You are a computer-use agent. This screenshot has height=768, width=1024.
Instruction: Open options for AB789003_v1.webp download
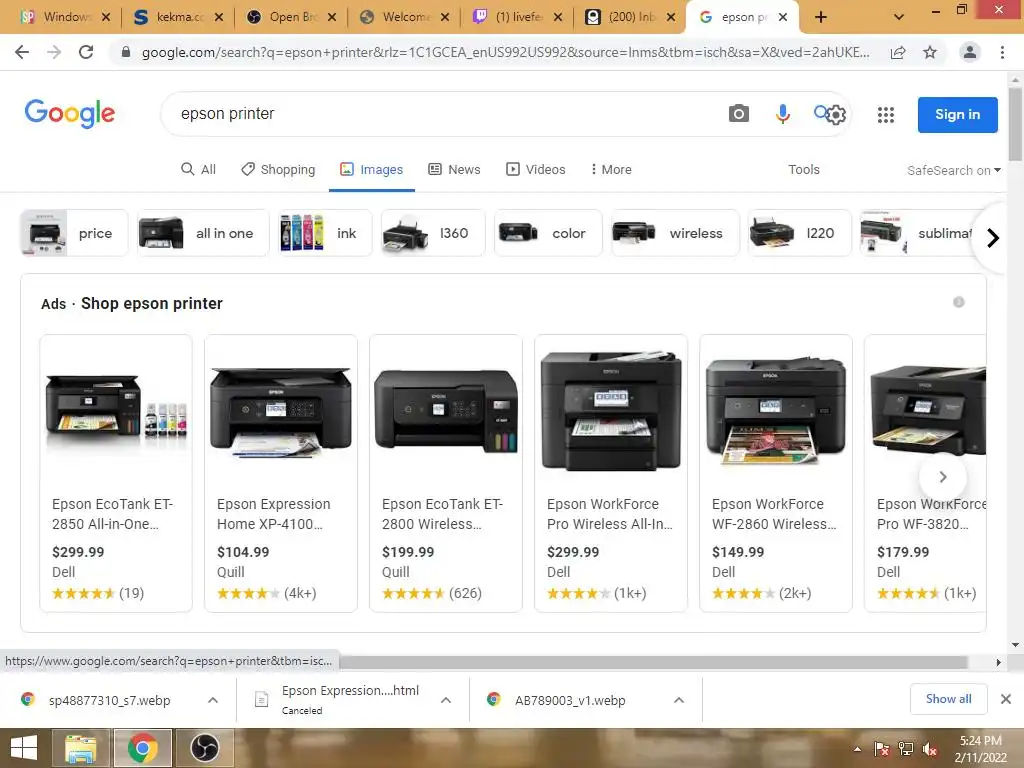(x=679, y=700)
